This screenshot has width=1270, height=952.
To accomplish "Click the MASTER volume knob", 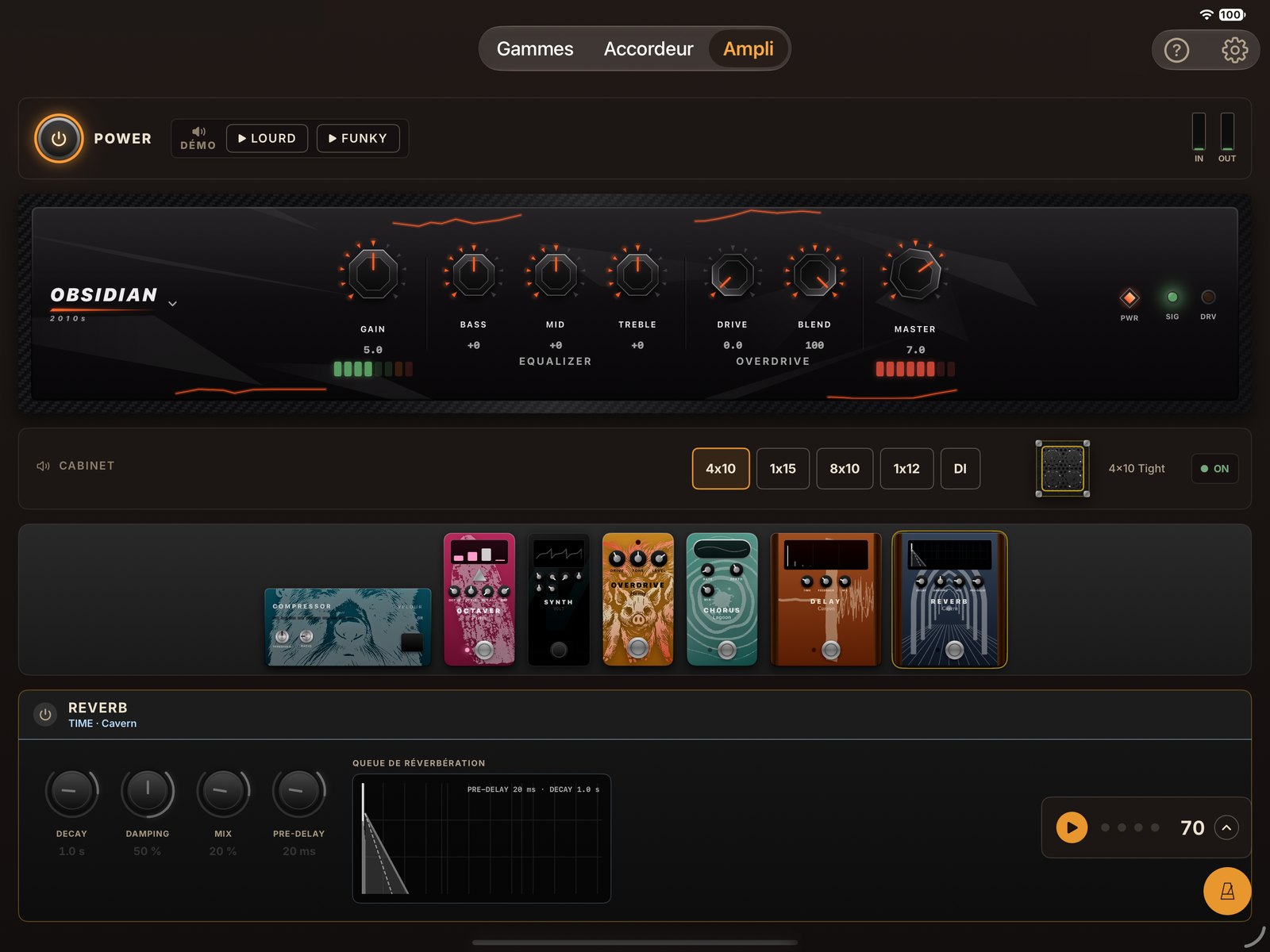I will (915, 274).
